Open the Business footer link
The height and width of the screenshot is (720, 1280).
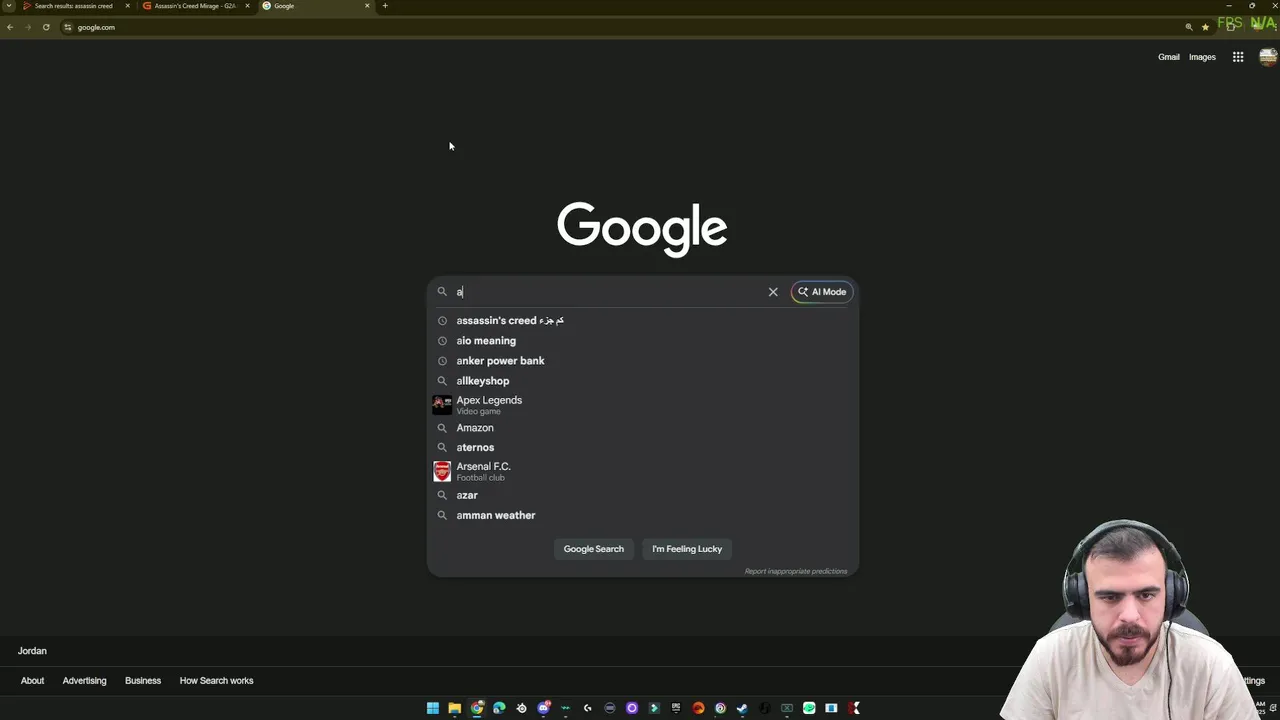tap(143, 681)
